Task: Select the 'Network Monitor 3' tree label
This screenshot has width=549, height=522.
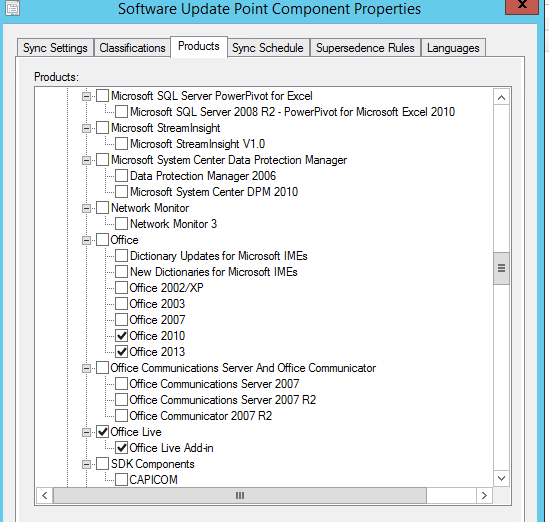Action: tap(173, 224)
